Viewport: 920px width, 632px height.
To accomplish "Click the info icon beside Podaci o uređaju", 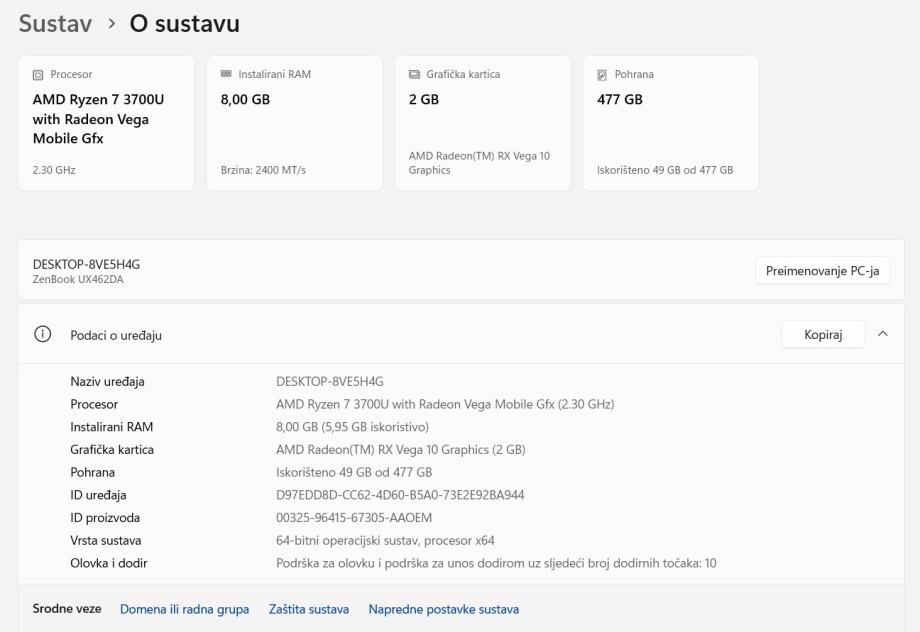I will (43, 336).
